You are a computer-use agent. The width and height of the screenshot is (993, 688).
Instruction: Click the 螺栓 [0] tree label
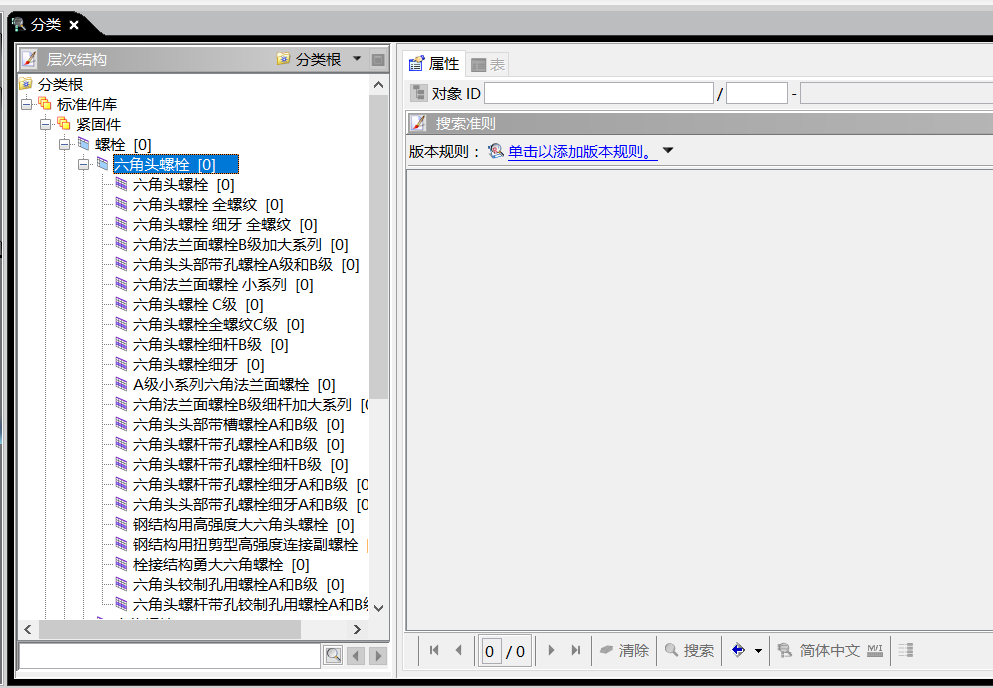click(123, 145)
